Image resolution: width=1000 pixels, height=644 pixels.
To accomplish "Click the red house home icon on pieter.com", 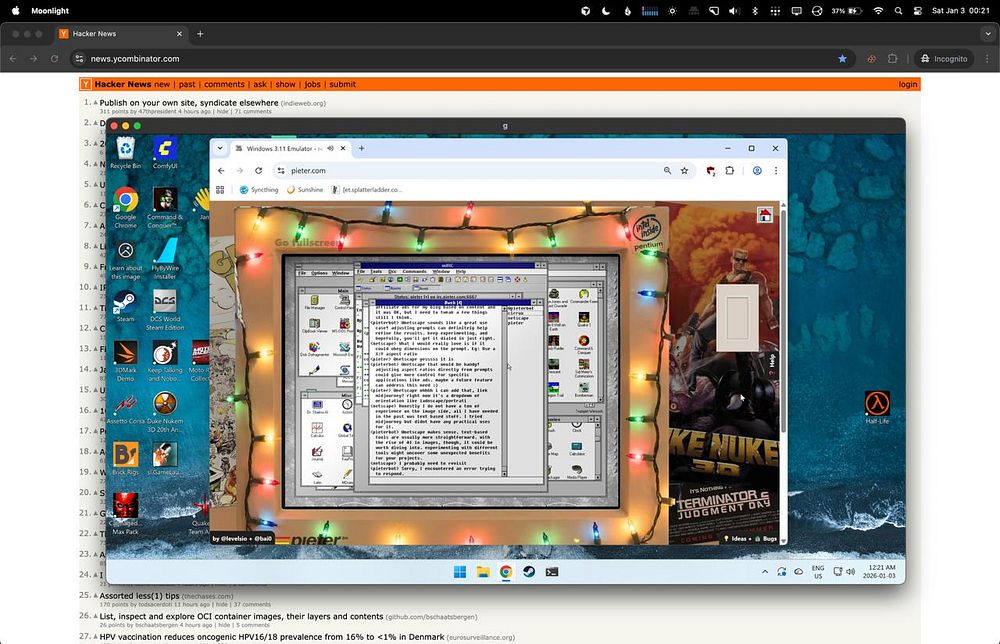I will coord(765,216).
